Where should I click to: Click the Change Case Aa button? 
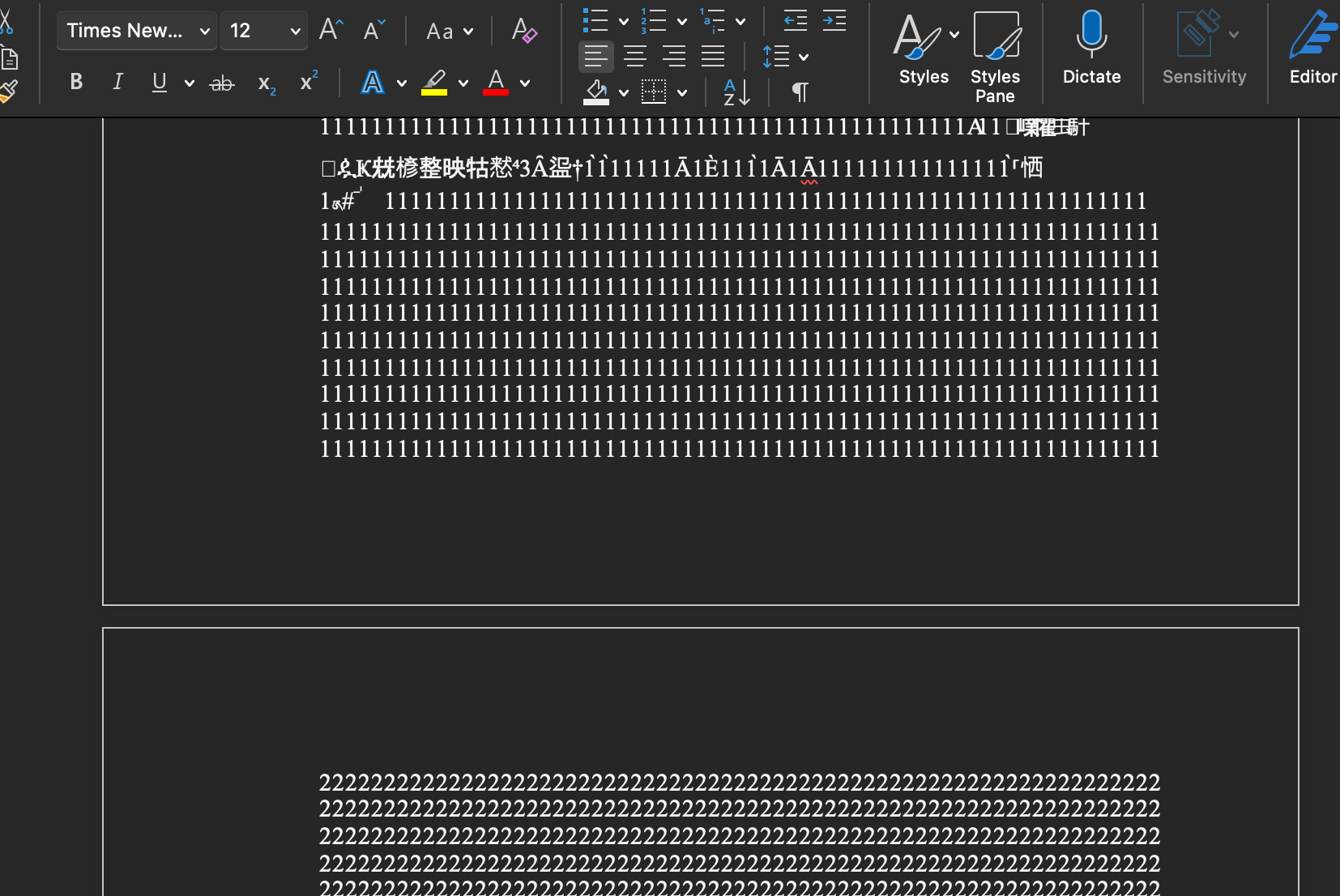[440, 32]
